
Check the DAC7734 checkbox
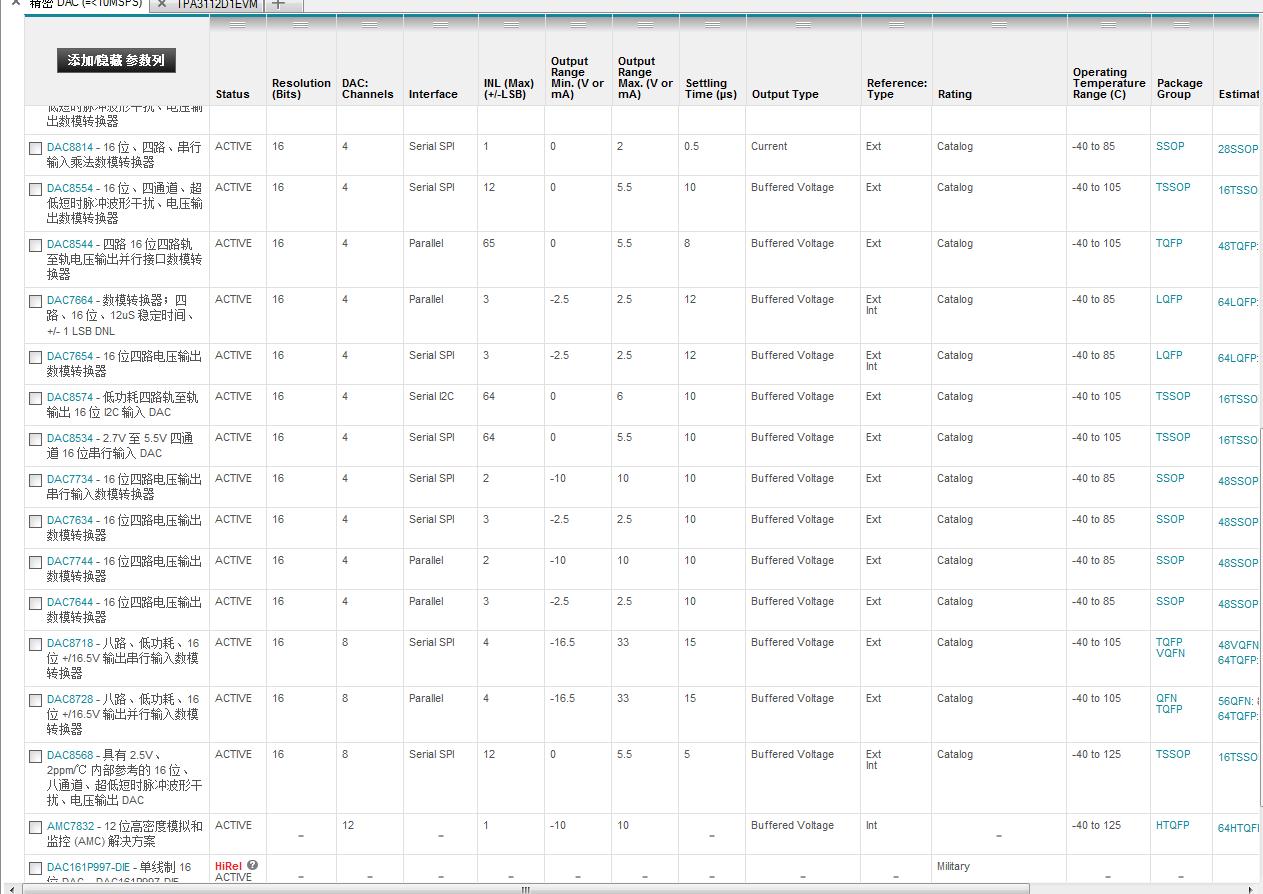click(x=36, y=480)
